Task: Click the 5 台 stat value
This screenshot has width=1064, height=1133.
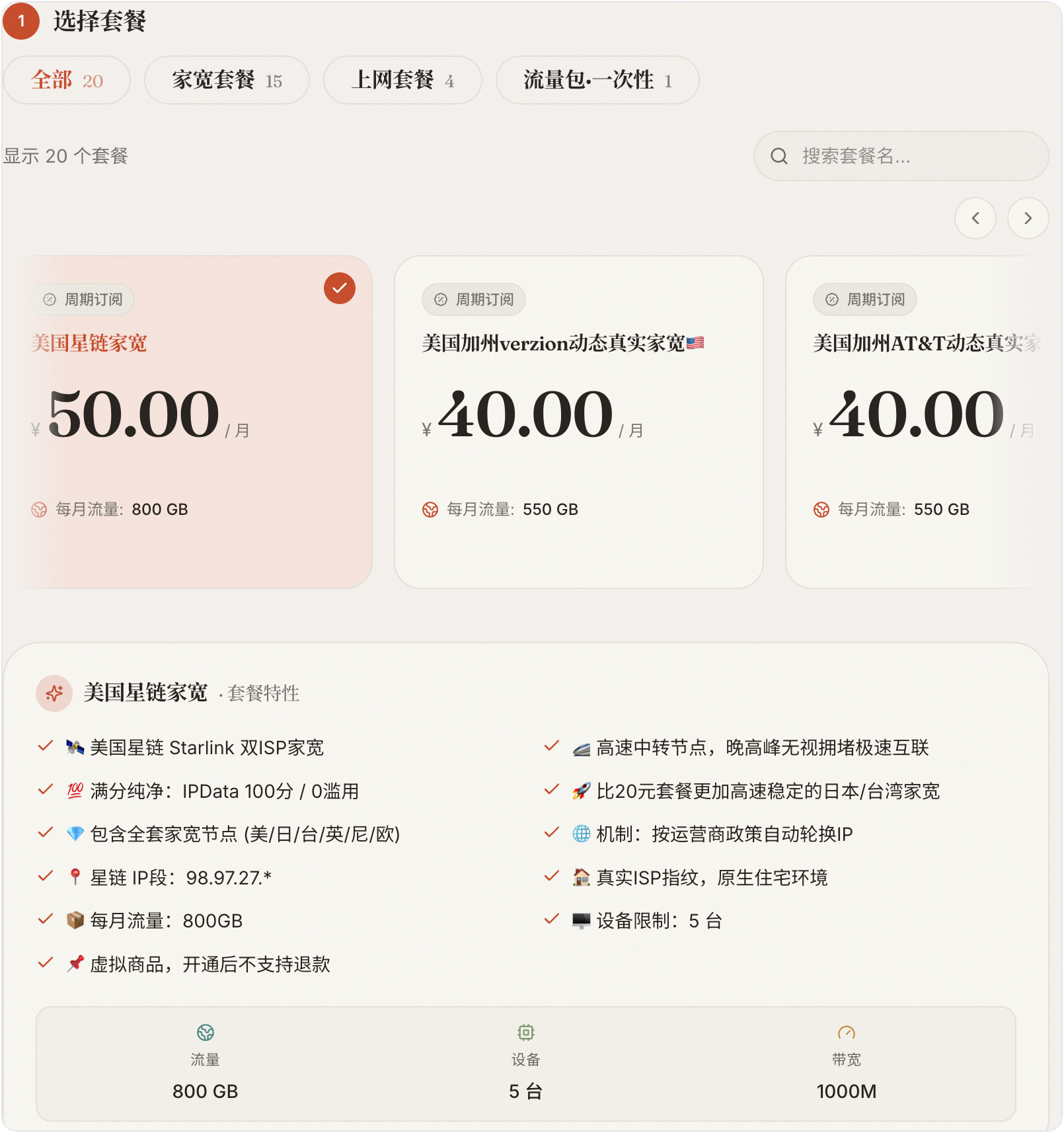Action: tap(526, 1091)
